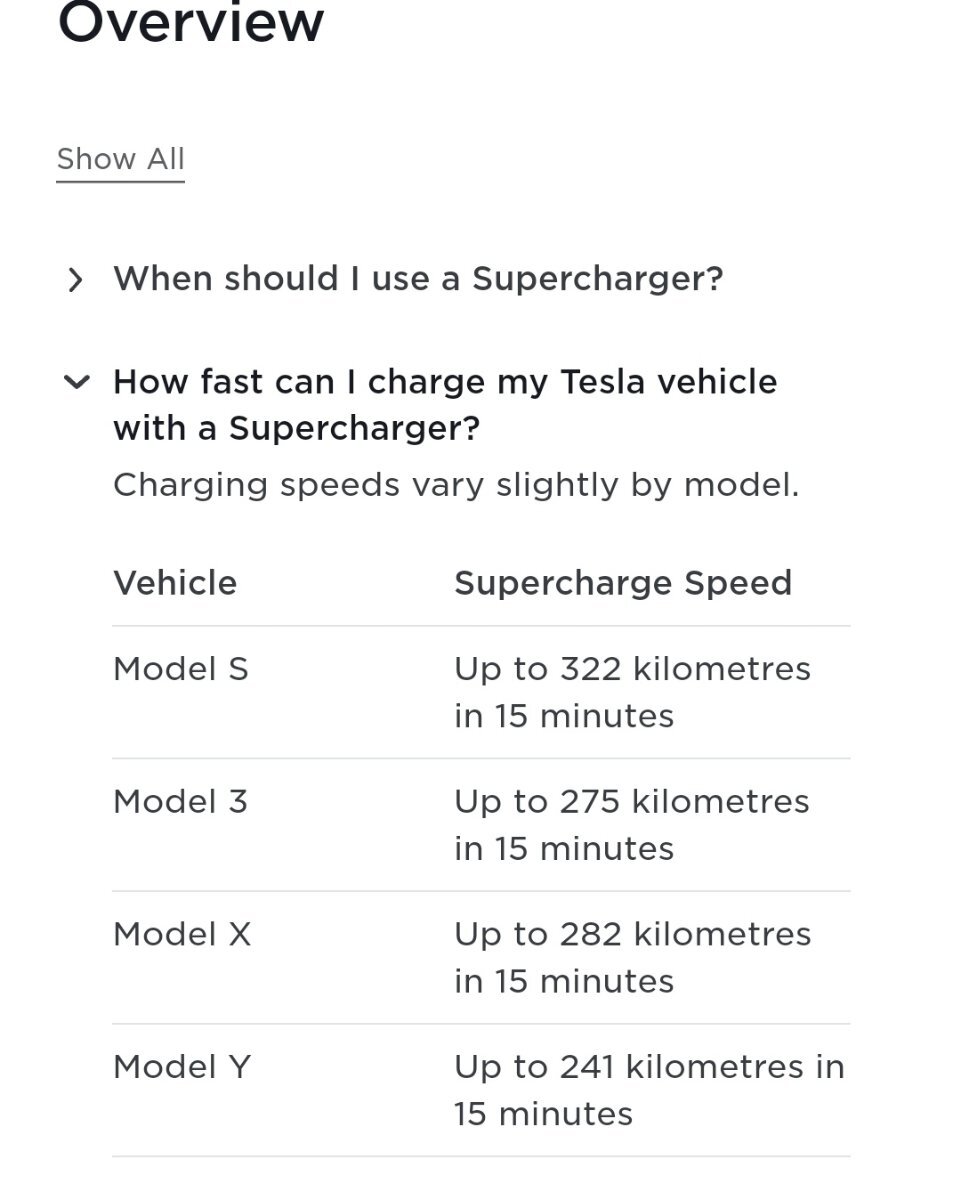This screenshot has height=1200, width=961.
Task: Click the Supercharge Speed column header
Action: click(623, 583)
